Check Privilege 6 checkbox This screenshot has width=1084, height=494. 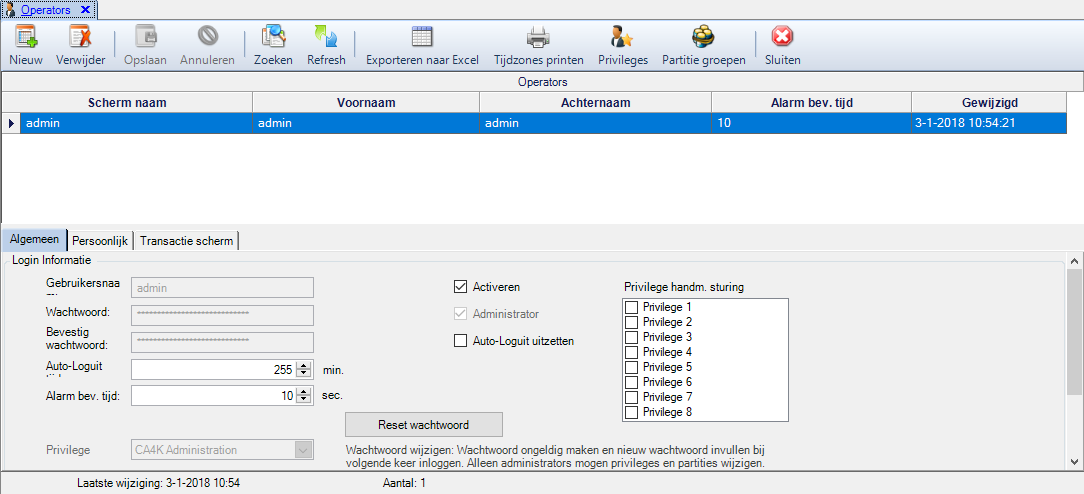point(632,382)
